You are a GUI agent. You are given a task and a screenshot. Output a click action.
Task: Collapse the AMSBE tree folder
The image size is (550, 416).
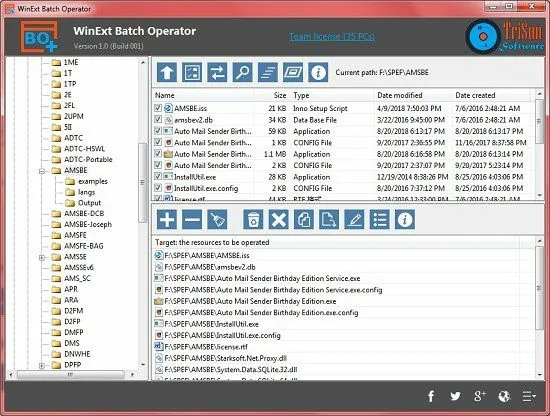(x=42, y=171)
